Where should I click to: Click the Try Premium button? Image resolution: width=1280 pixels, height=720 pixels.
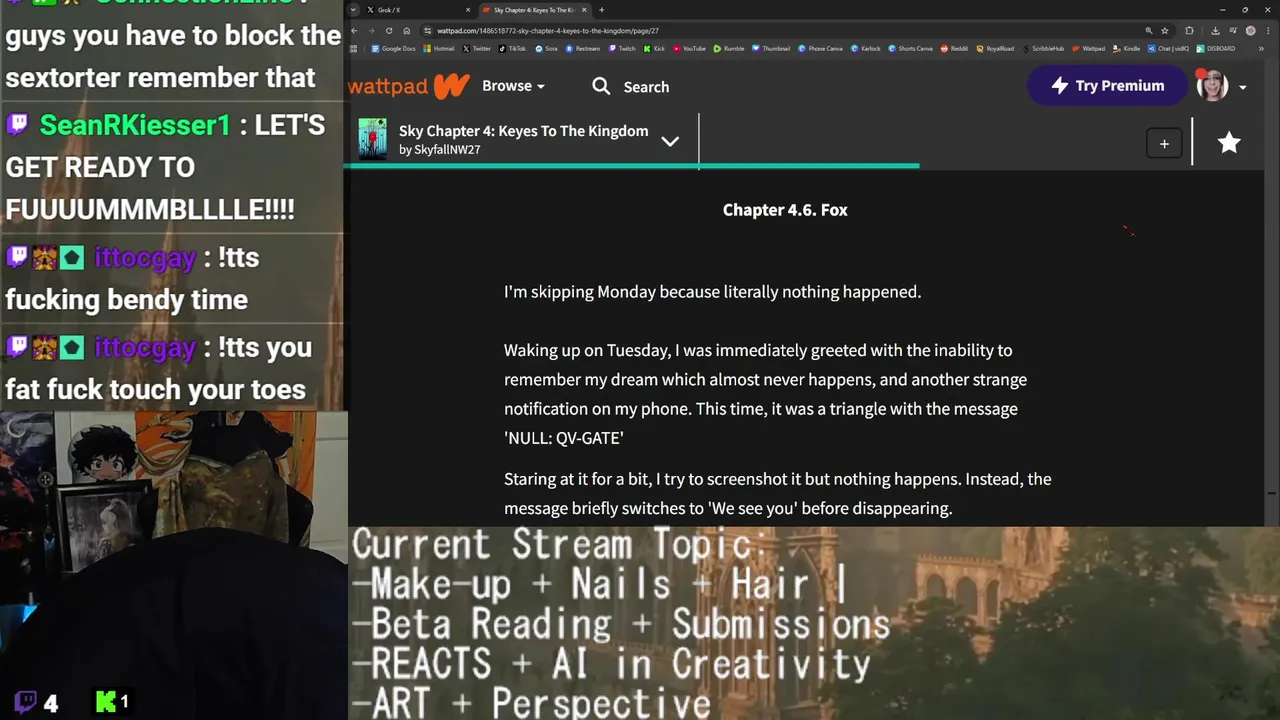[x=1107, y=86]
